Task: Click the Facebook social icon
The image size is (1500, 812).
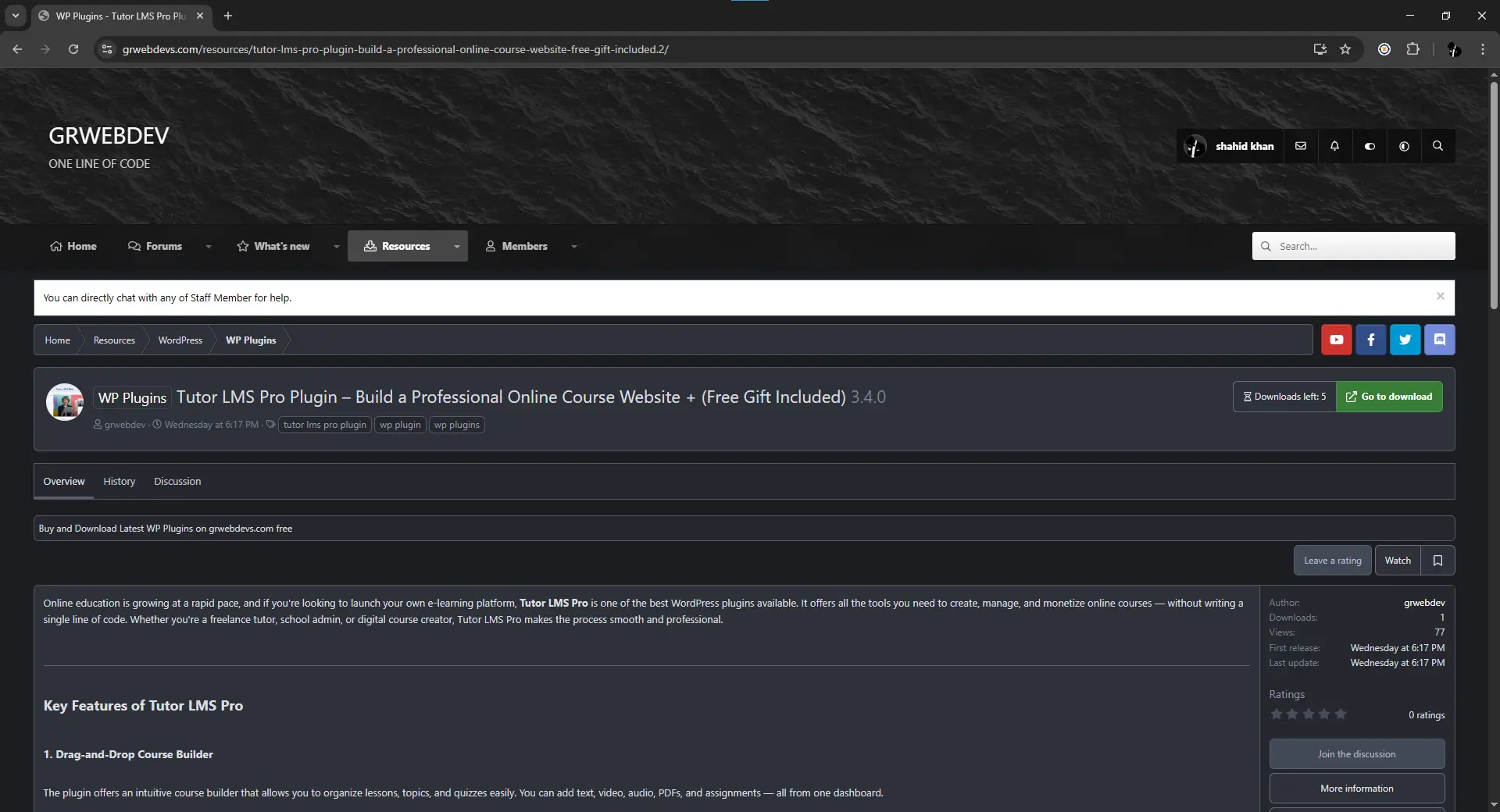Action: (x=1370, y=340)
